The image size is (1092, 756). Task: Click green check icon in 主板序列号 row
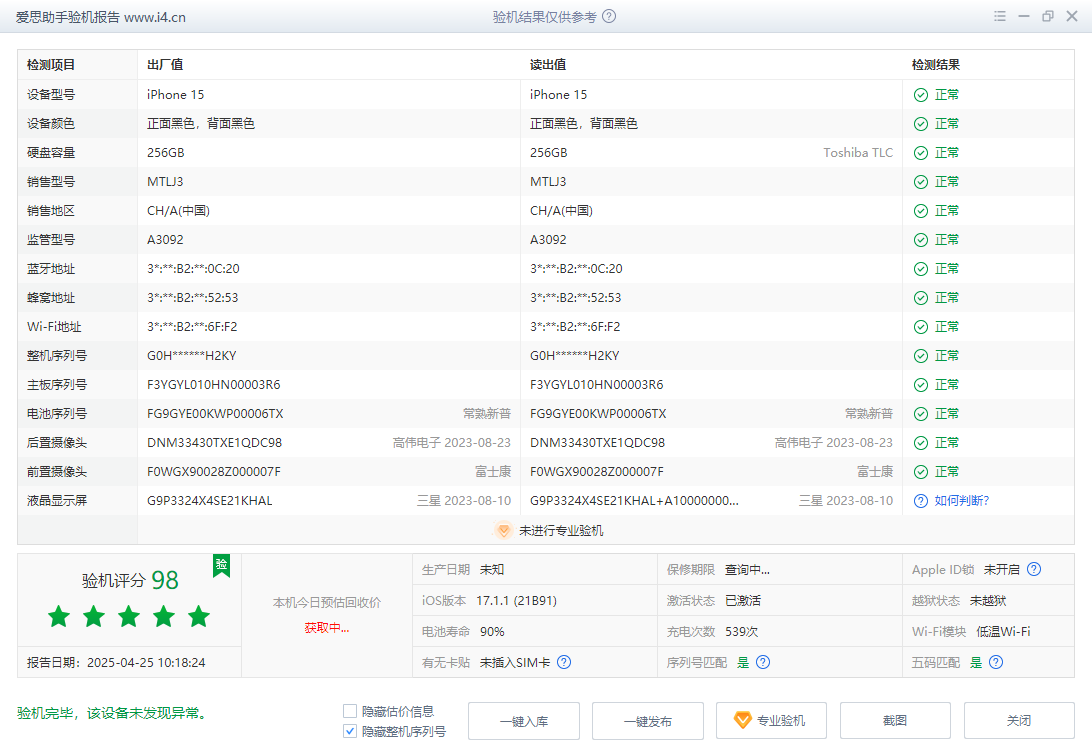(921, 385)
